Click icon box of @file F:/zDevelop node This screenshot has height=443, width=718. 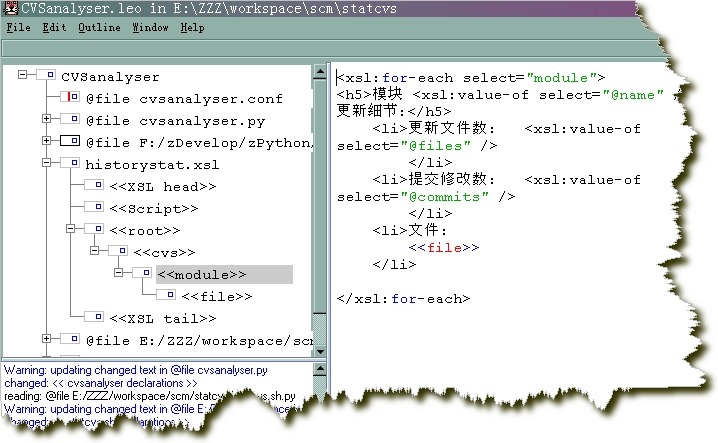pos(70,140)
